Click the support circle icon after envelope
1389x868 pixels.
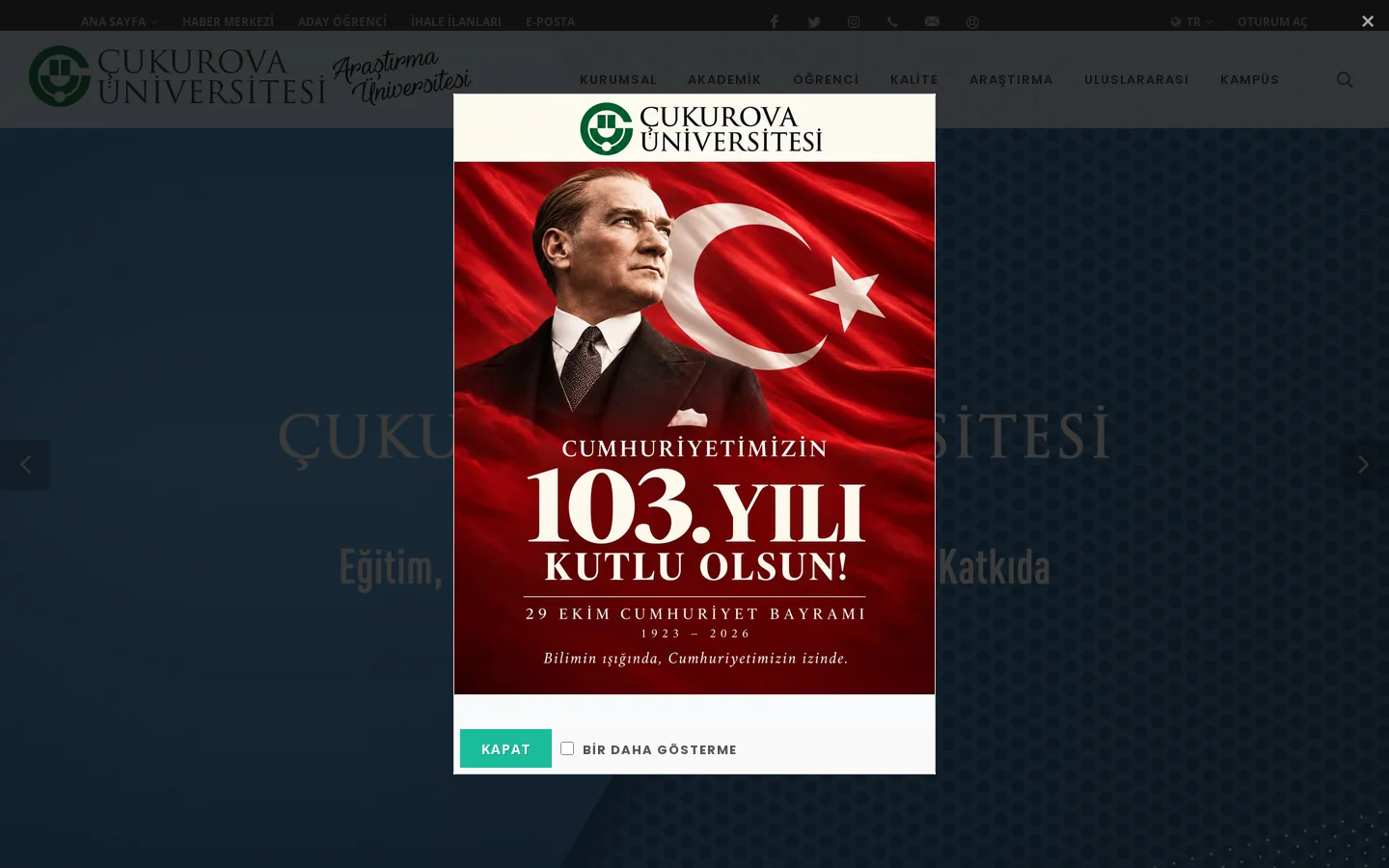[x=972, y=22]
